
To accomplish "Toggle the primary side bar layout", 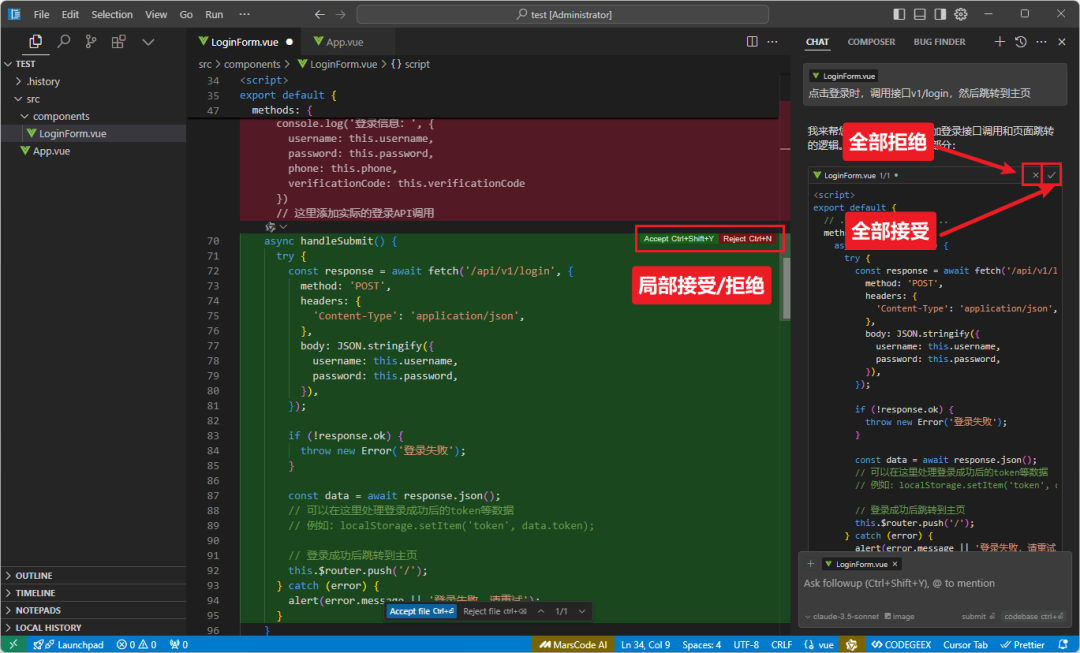I will 899,14.
